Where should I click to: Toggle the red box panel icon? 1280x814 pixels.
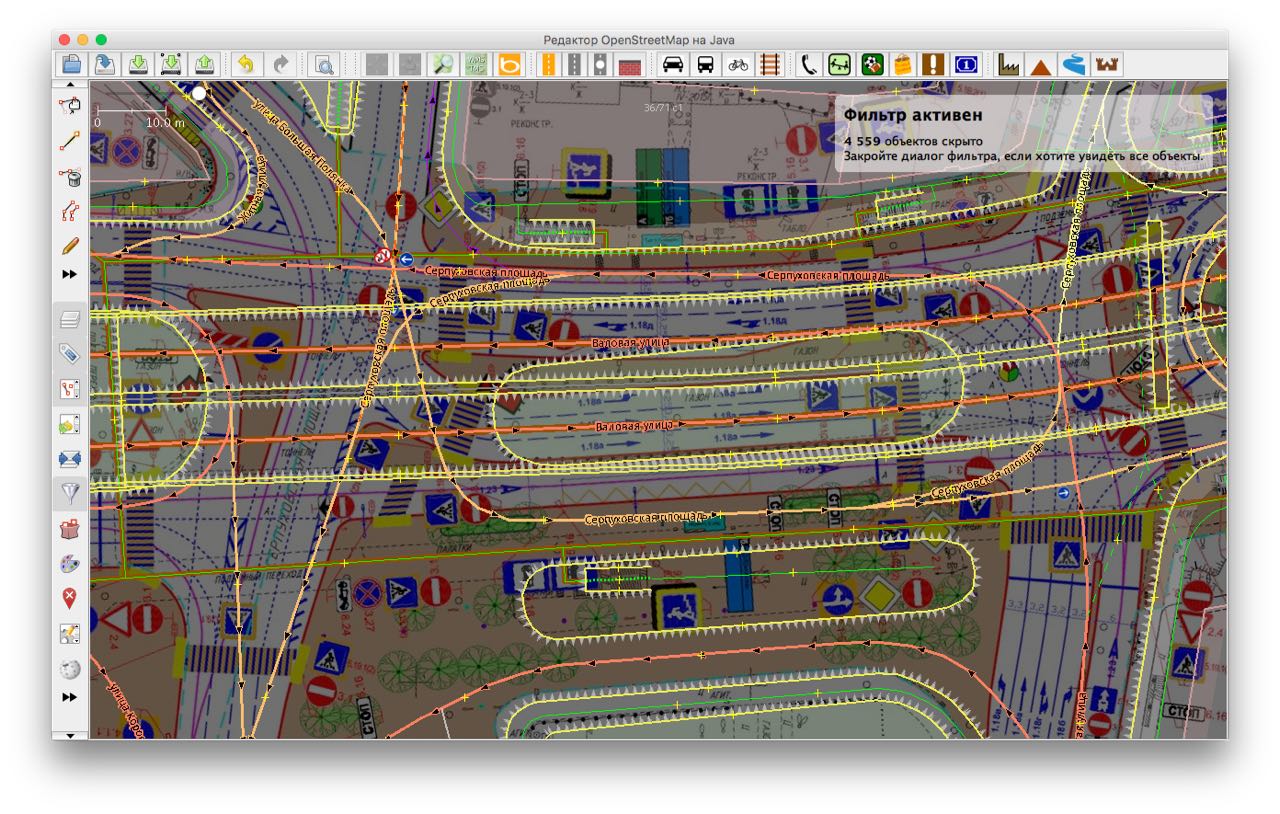[x=70, y=530]
